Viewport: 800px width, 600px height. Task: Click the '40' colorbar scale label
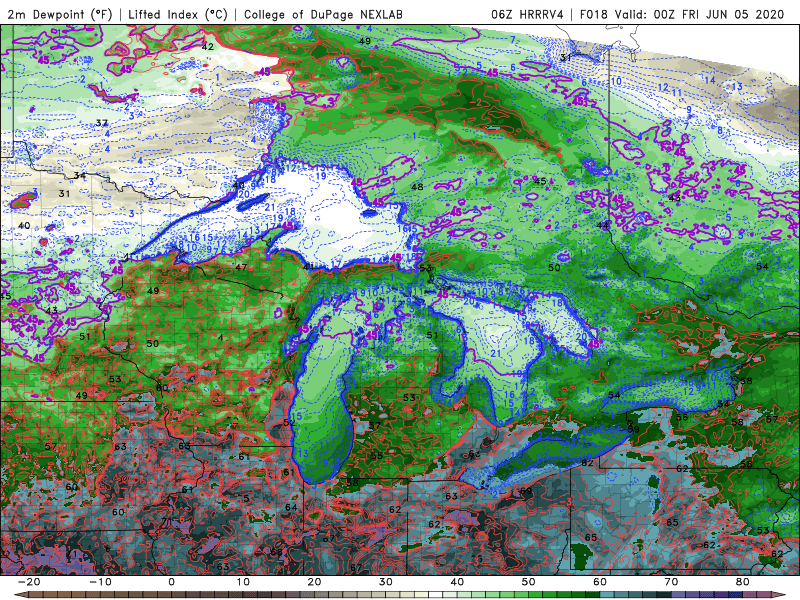coord(457,582)
